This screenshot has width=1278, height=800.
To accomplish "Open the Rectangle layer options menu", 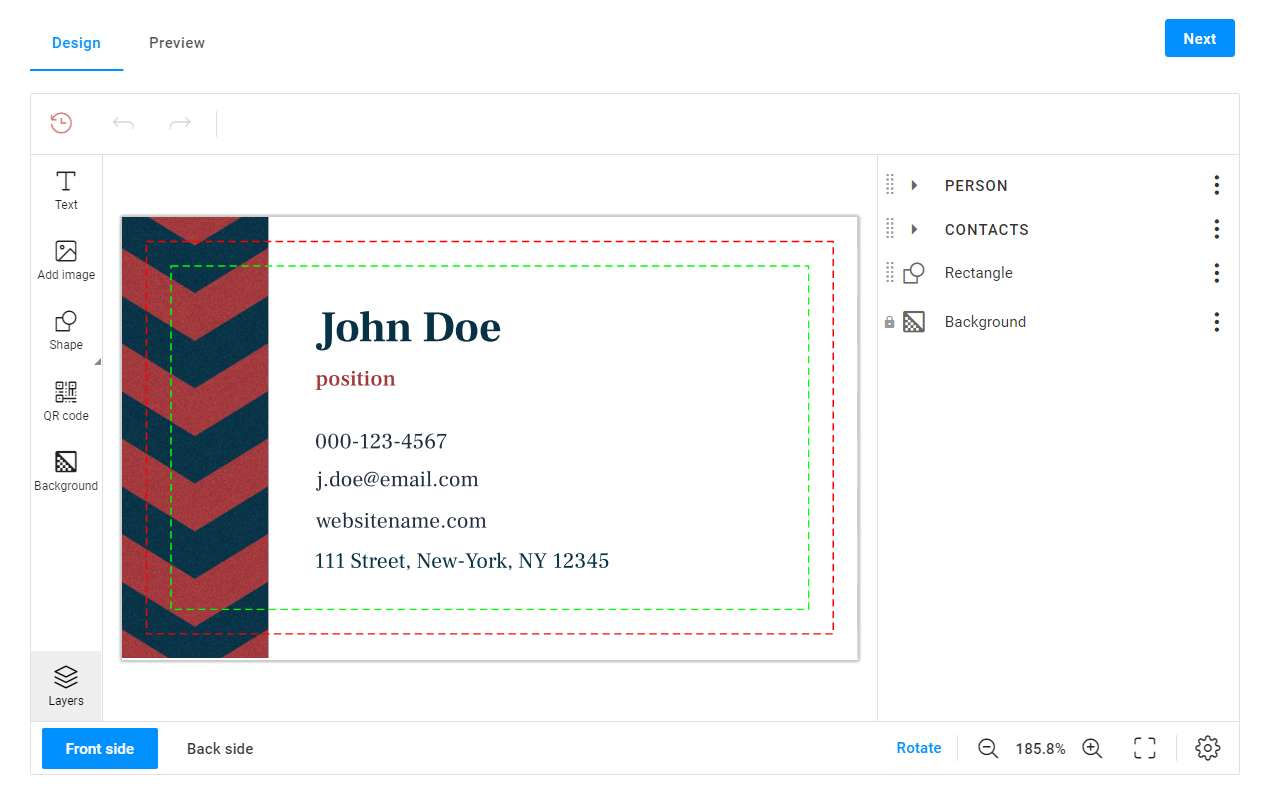I will click(1216, 272).
